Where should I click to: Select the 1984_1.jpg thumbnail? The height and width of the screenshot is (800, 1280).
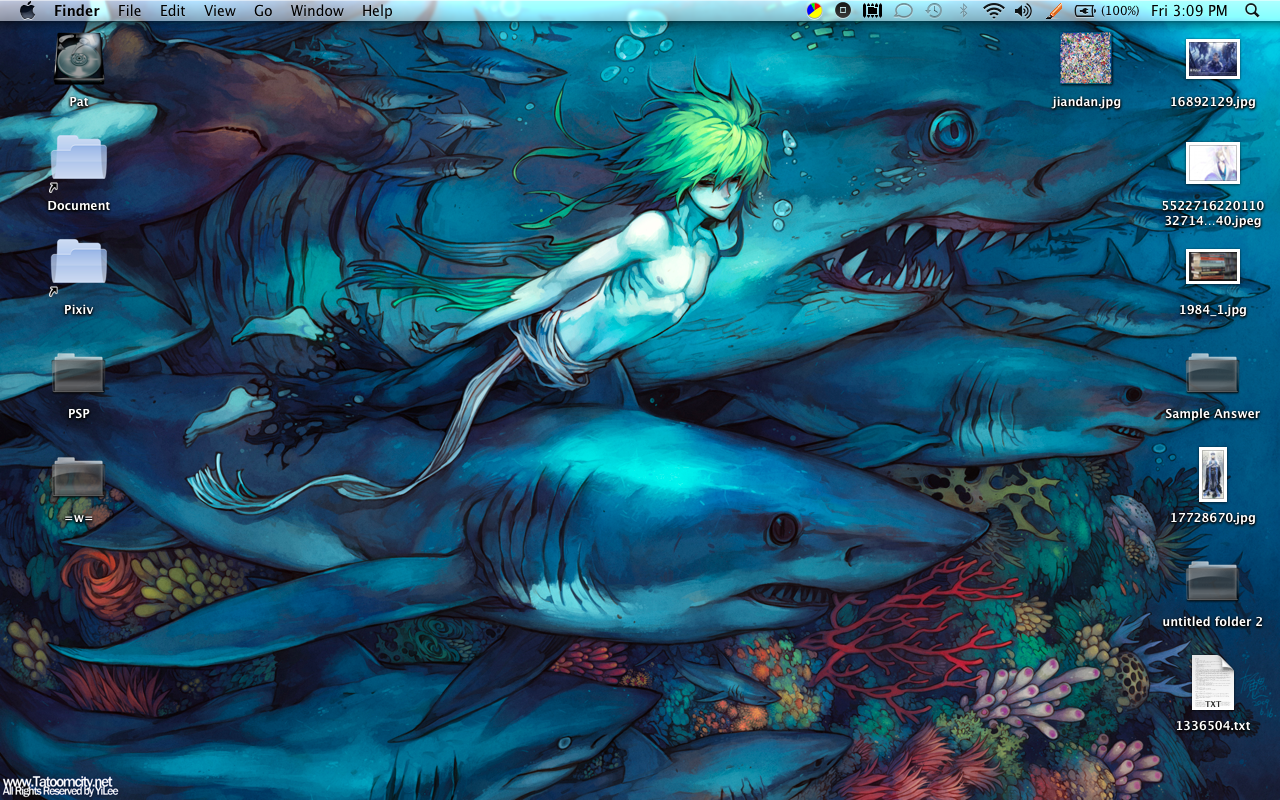pyautogui.click(x=1213, y=267)
